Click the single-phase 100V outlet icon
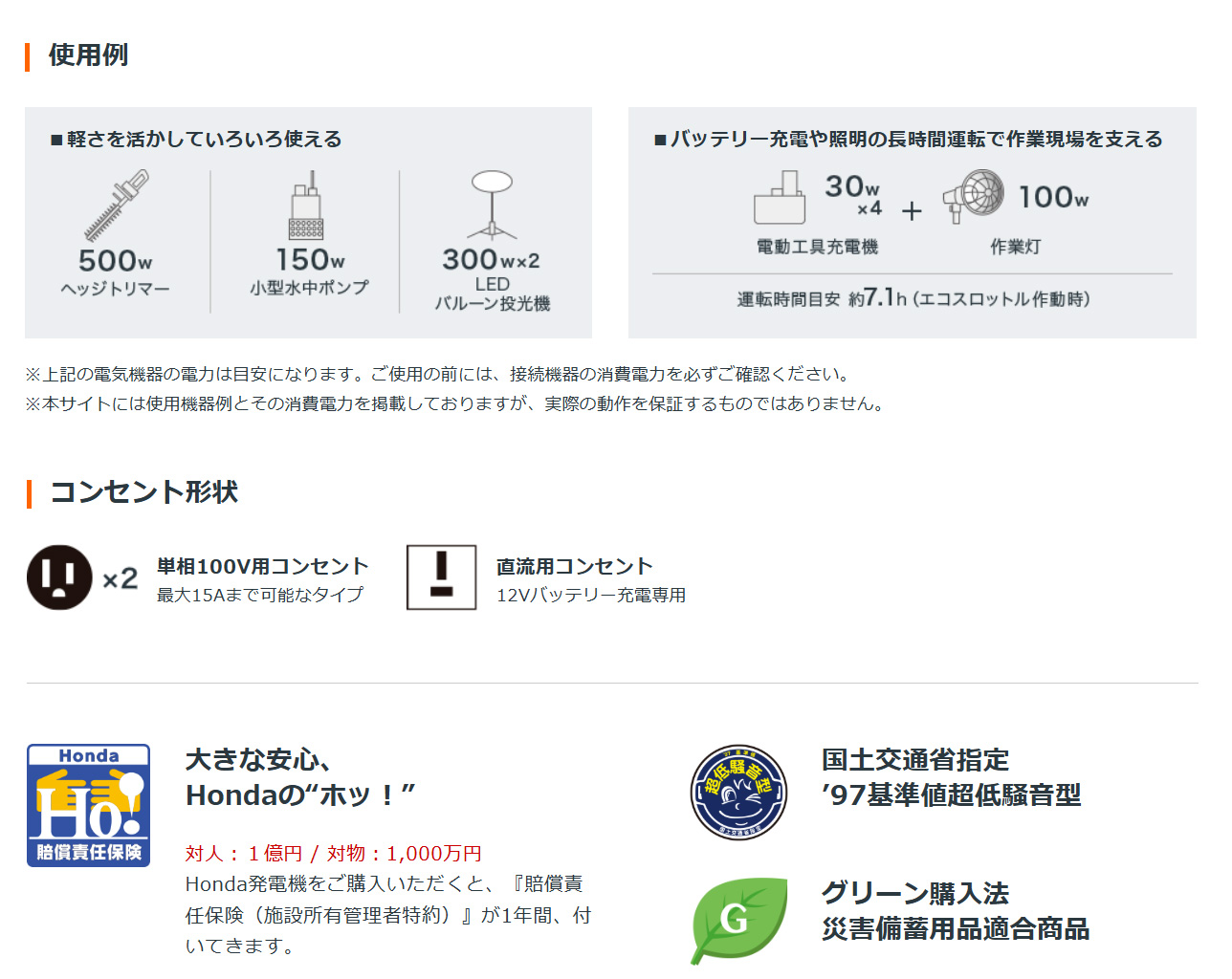The height and width of the screenshot is (979, 1232). (59, 577)
